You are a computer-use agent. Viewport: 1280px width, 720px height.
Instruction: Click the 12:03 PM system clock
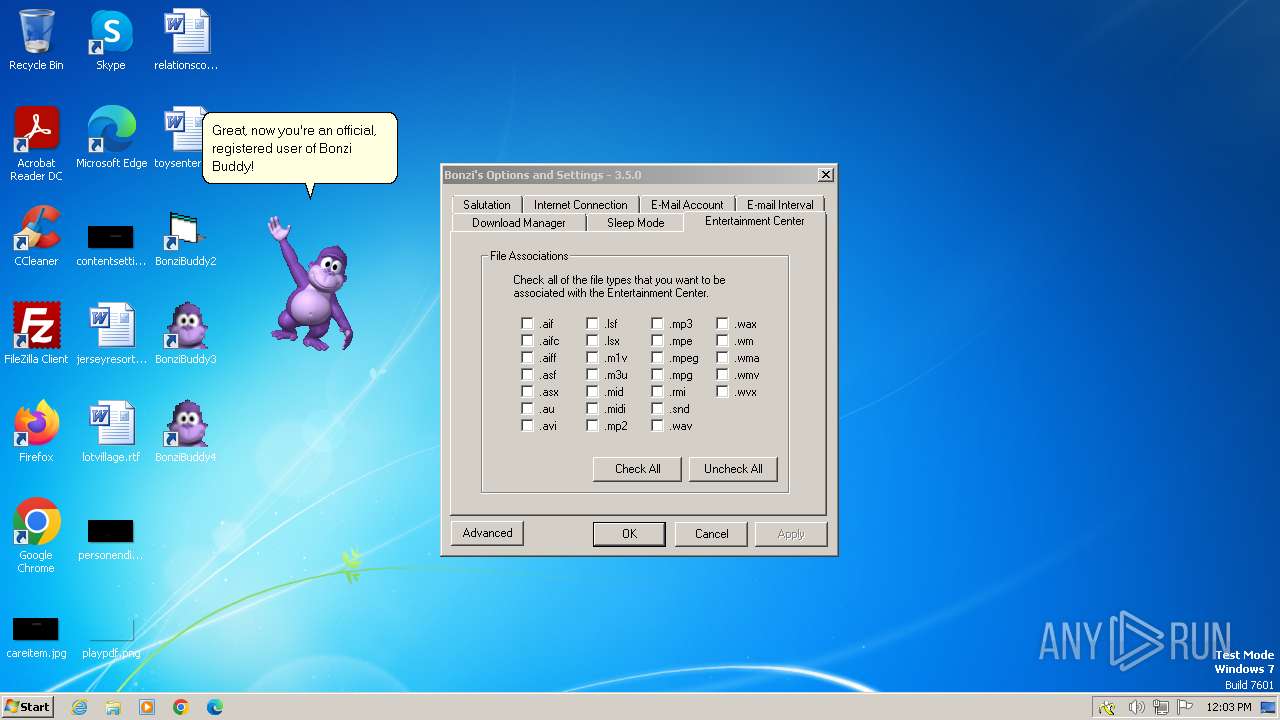pyautogui.click(x=1229, y=707)
